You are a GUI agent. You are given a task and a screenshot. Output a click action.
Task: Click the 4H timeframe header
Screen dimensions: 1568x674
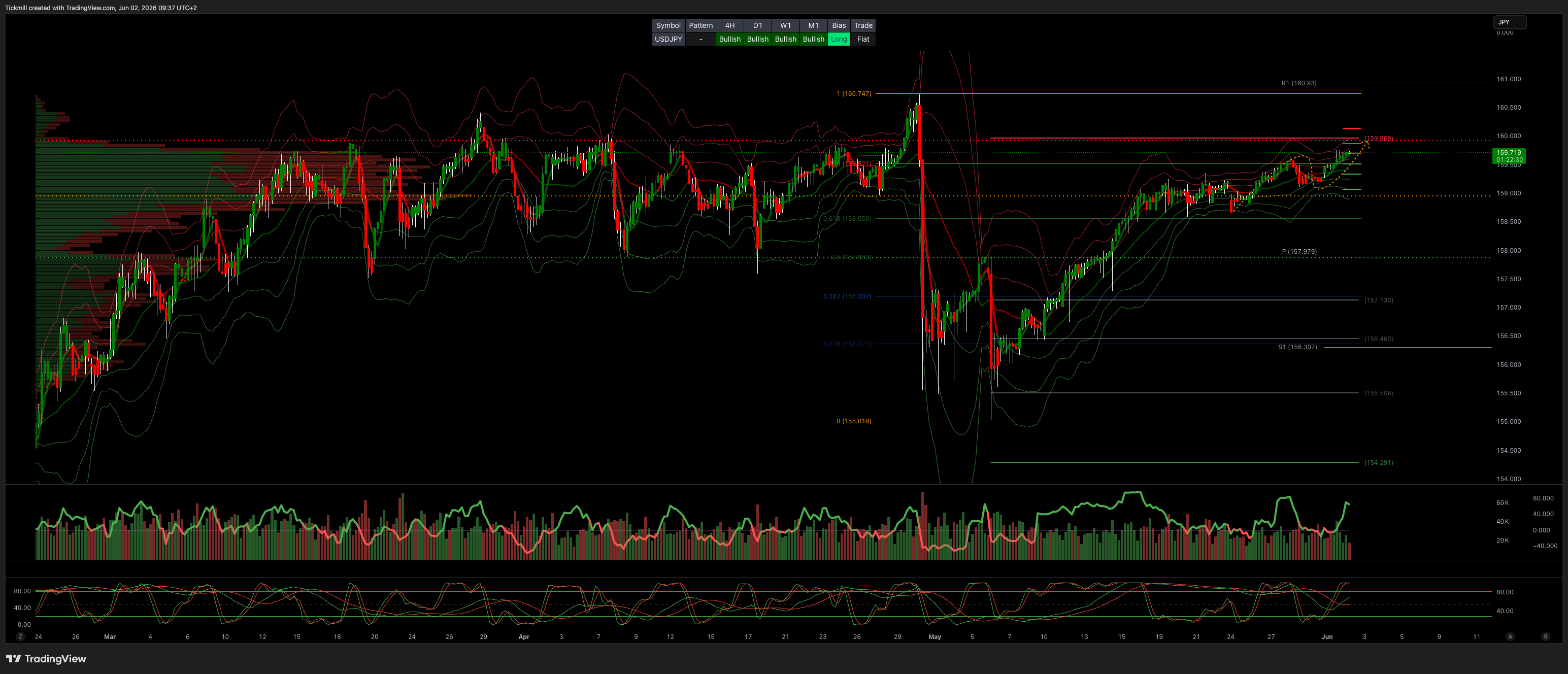click(730, 25)
